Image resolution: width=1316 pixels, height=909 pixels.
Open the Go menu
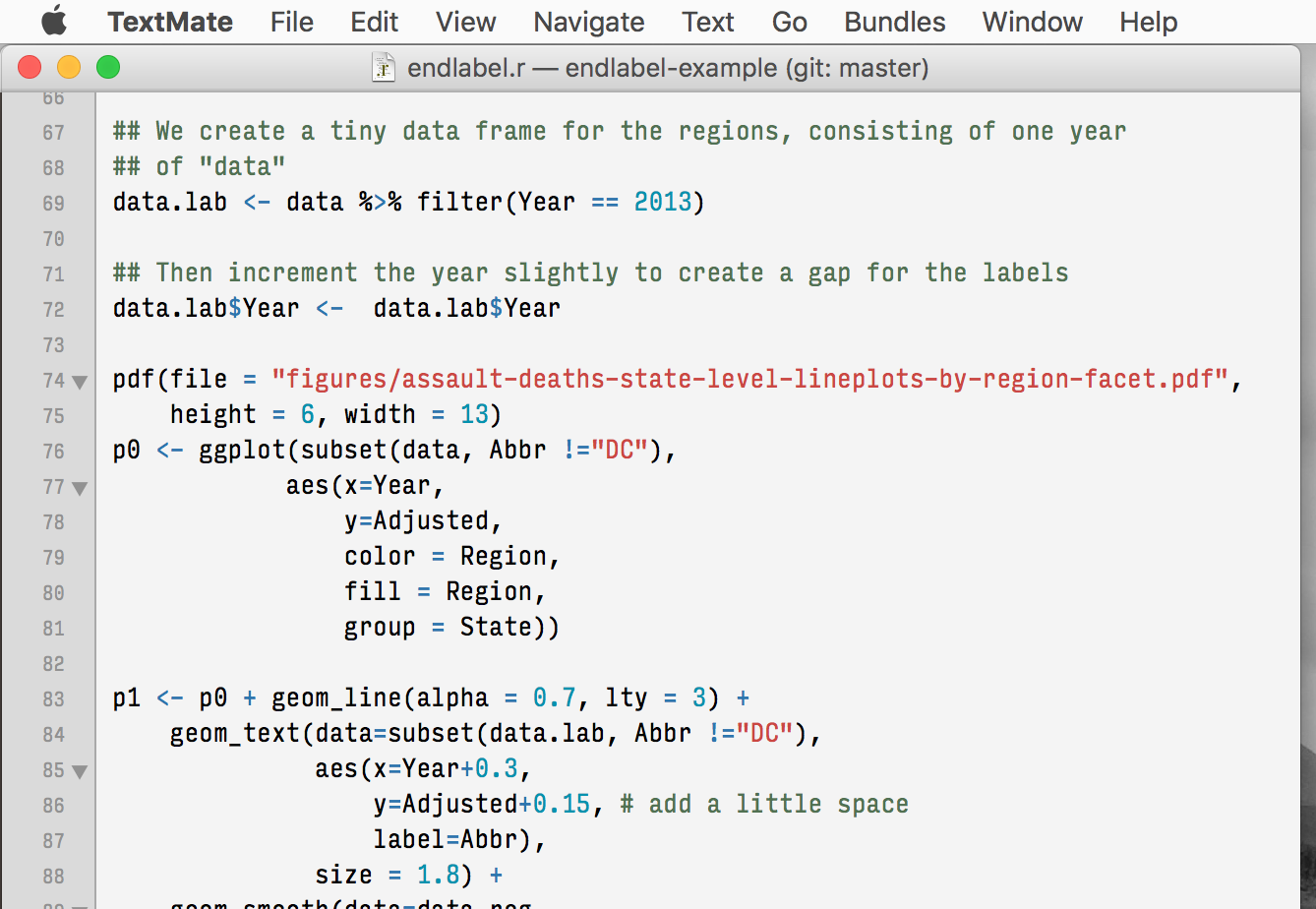click(790, 22)
